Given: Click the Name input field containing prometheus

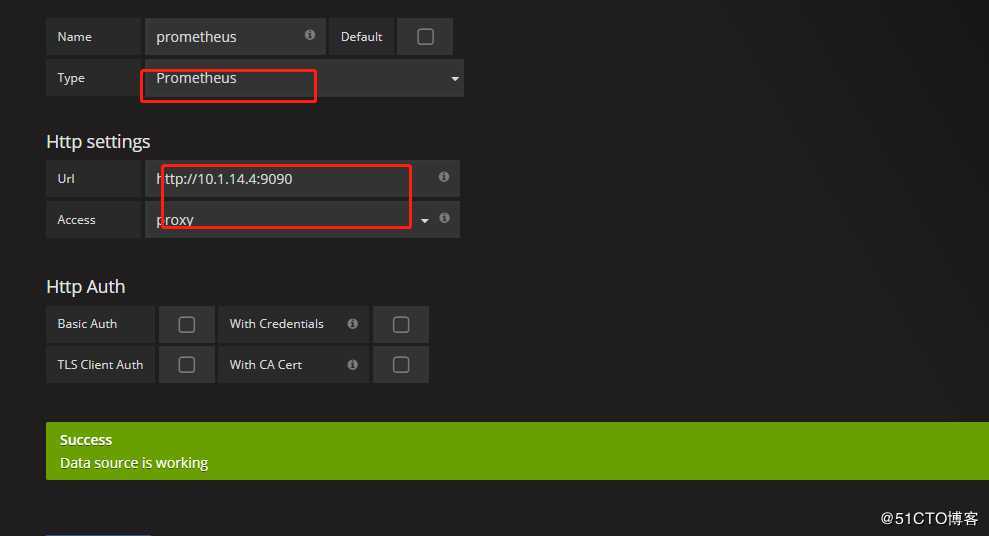Looking at the screenshot, I should coord(235,37).
